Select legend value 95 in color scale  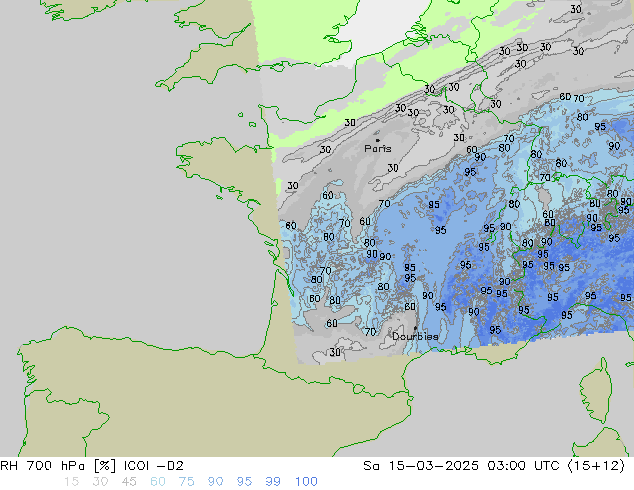[x=244, y=482]
